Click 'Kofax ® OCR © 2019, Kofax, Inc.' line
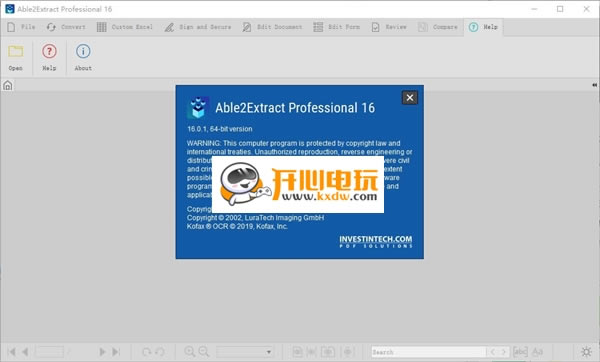Screen dimensions: 600x362 (x=237, y=226)
